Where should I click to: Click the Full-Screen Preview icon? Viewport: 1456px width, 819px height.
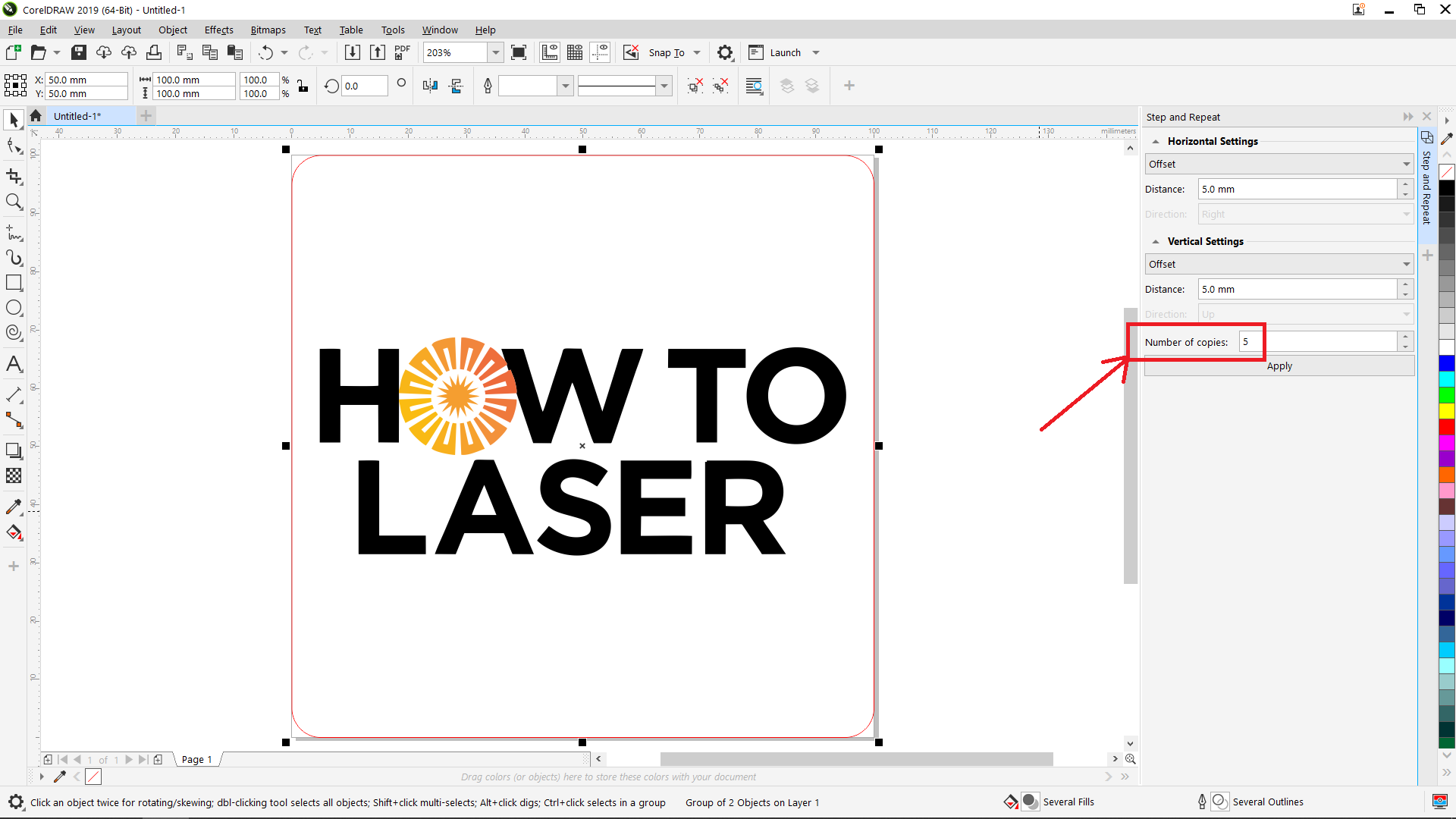519,52
